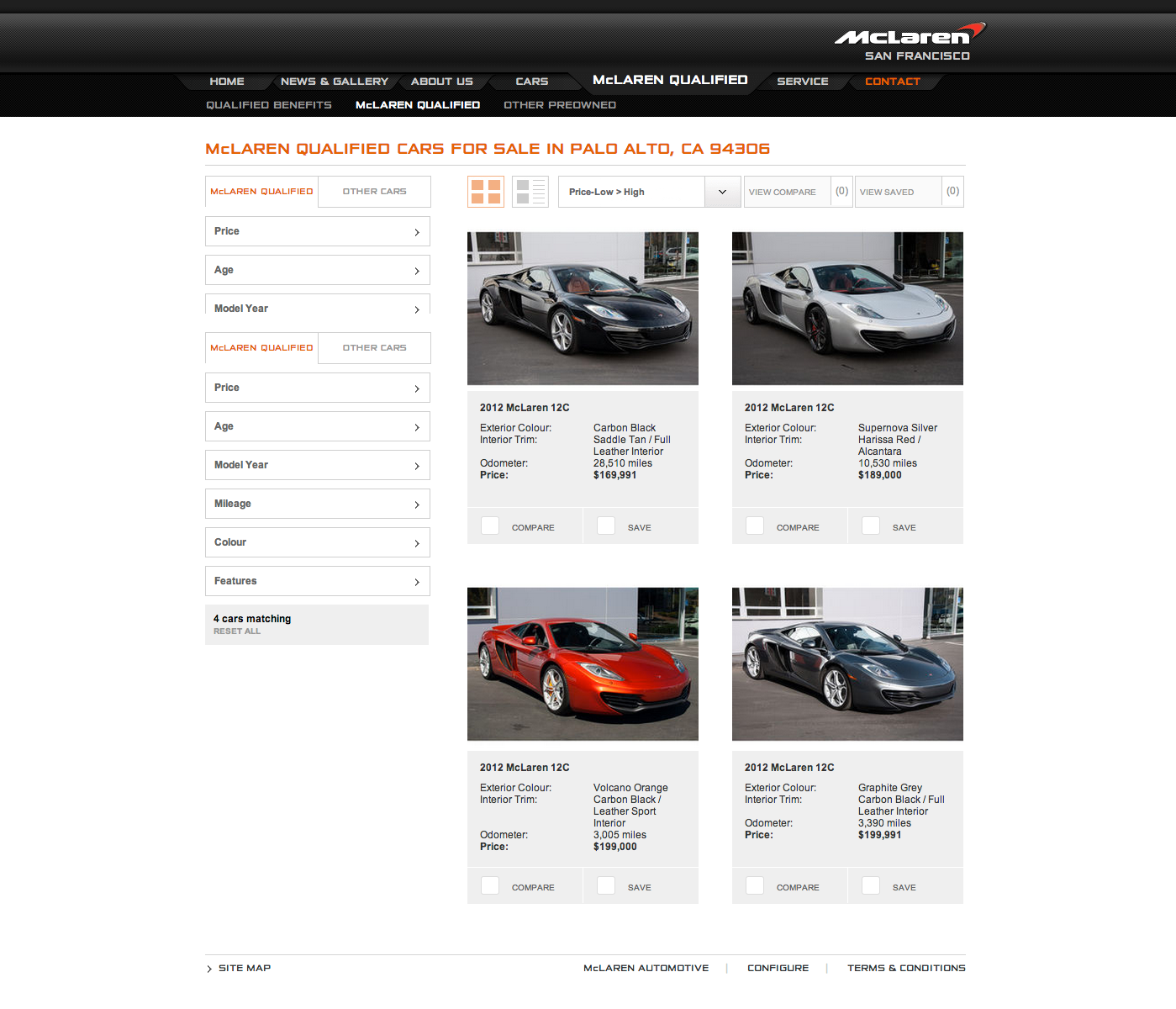Screen dimensions: 1176x1009
Task: Check Compare for Volcano Orange 12C
Action: (x=490, y=885)
